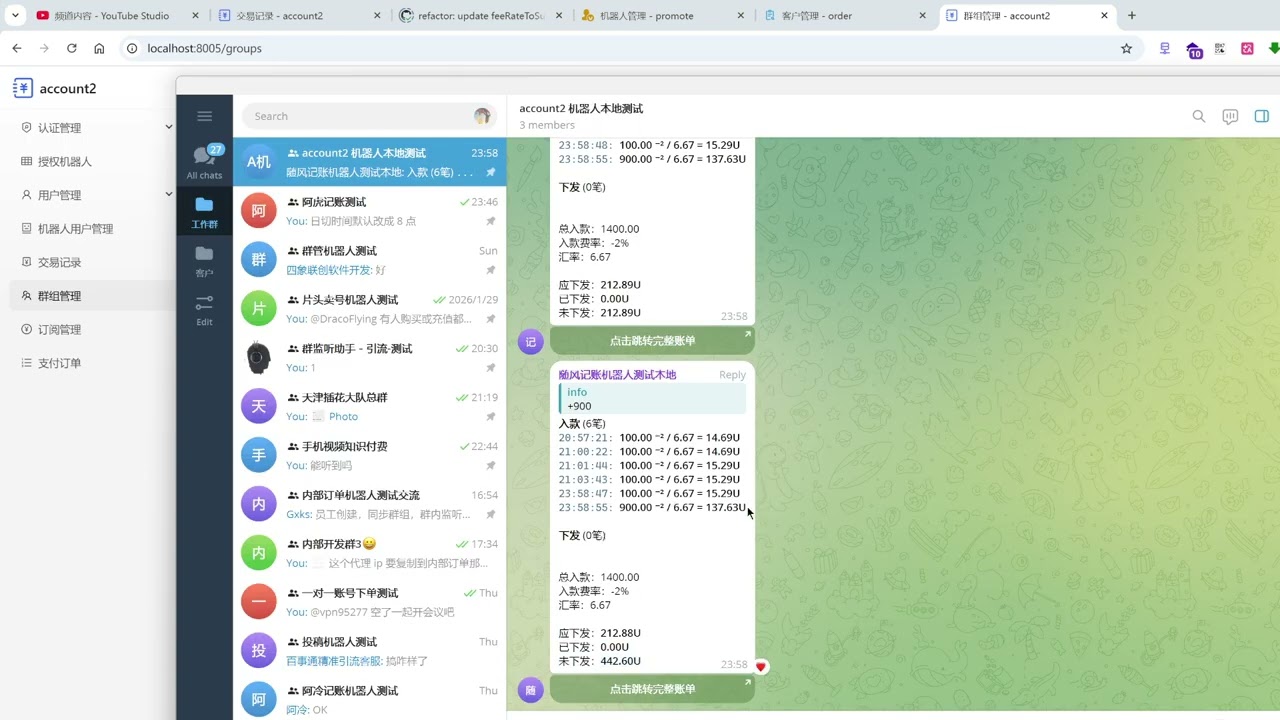Open the 群管机器人测试 chat
The image size is (1280, 720).
click(370, 260)
